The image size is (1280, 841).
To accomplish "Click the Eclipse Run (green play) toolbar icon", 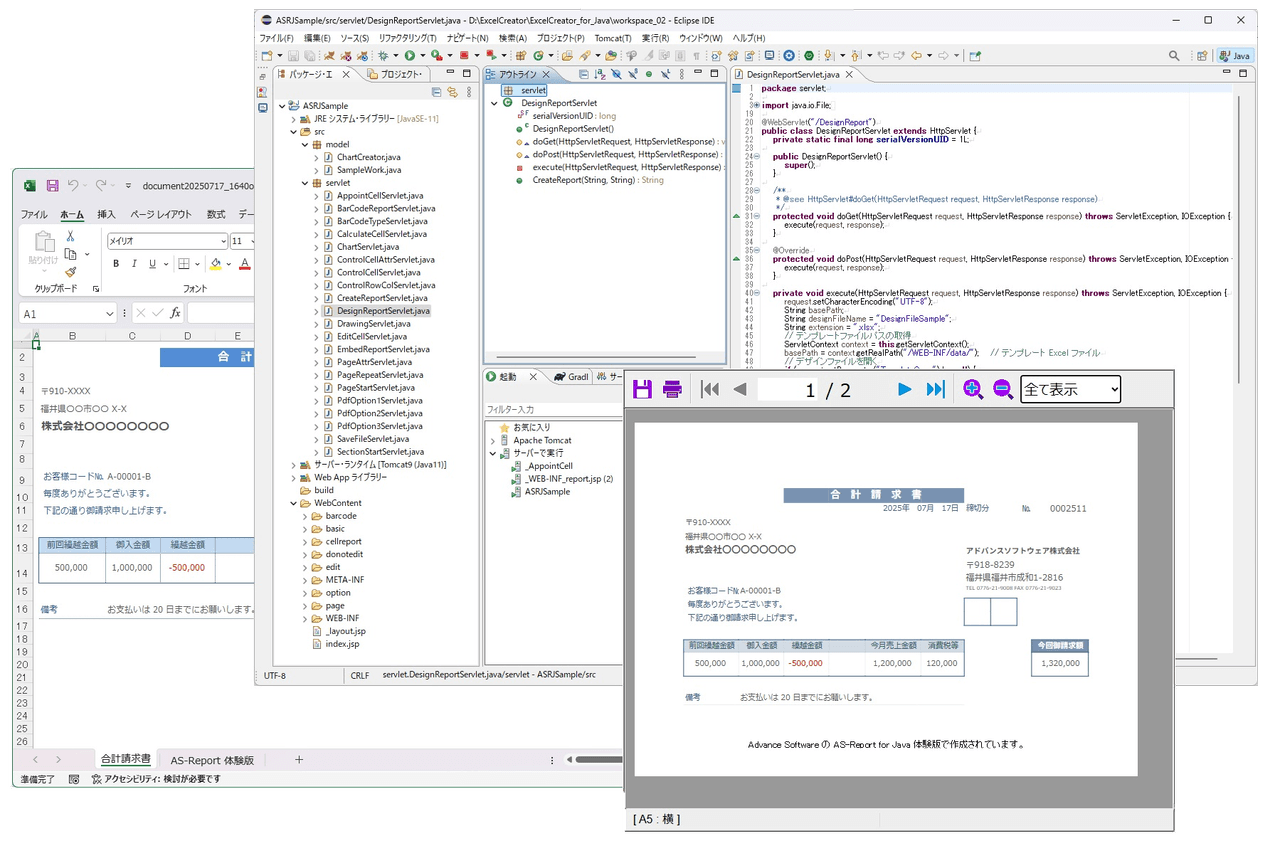I will click(x=410, y=56).
